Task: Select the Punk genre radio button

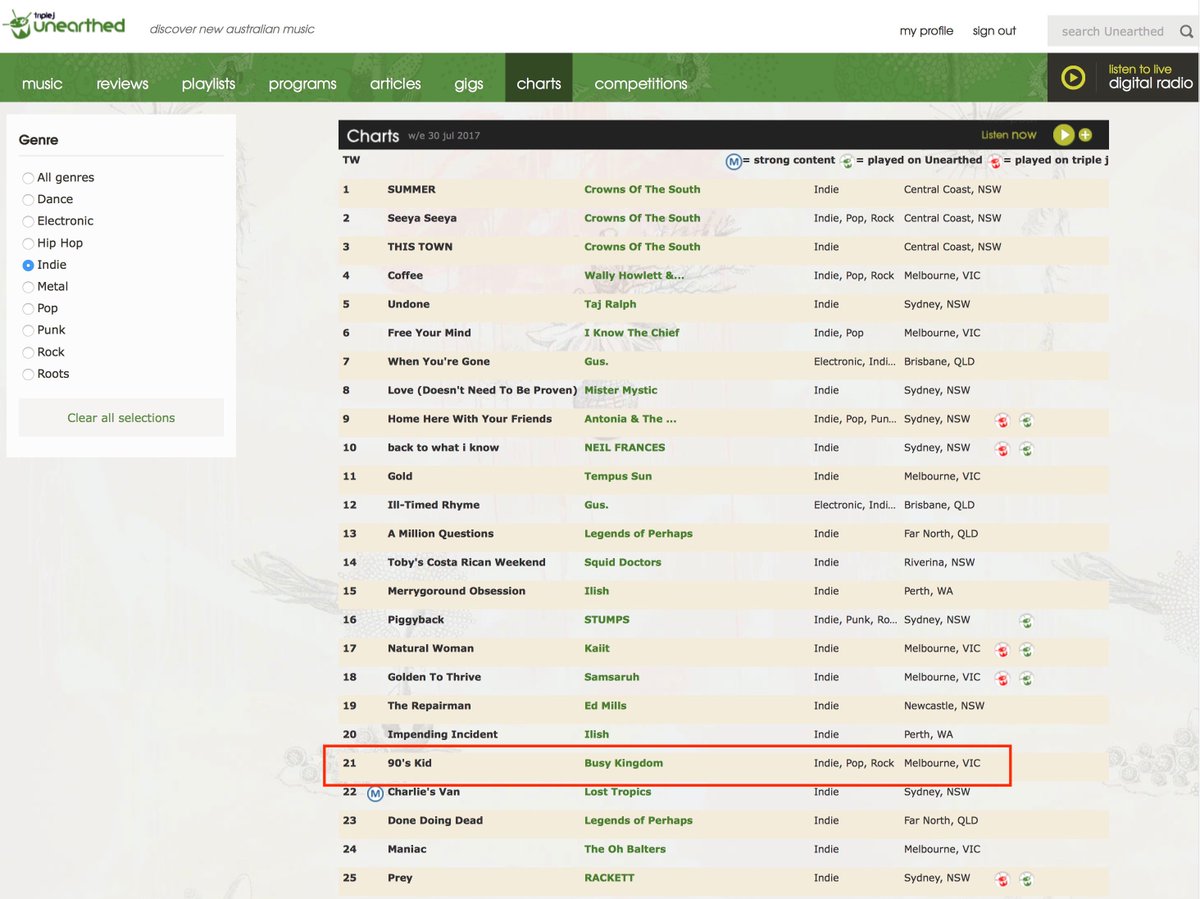Action: pos(28,331)
